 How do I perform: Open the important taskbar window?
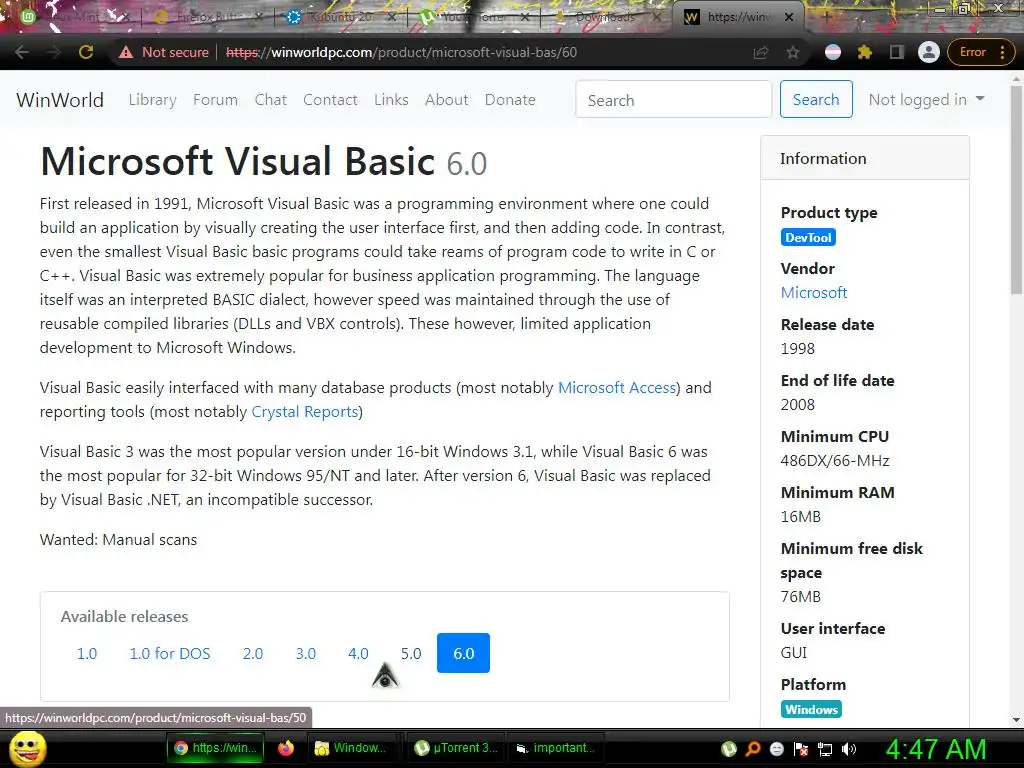coord(556,748)
